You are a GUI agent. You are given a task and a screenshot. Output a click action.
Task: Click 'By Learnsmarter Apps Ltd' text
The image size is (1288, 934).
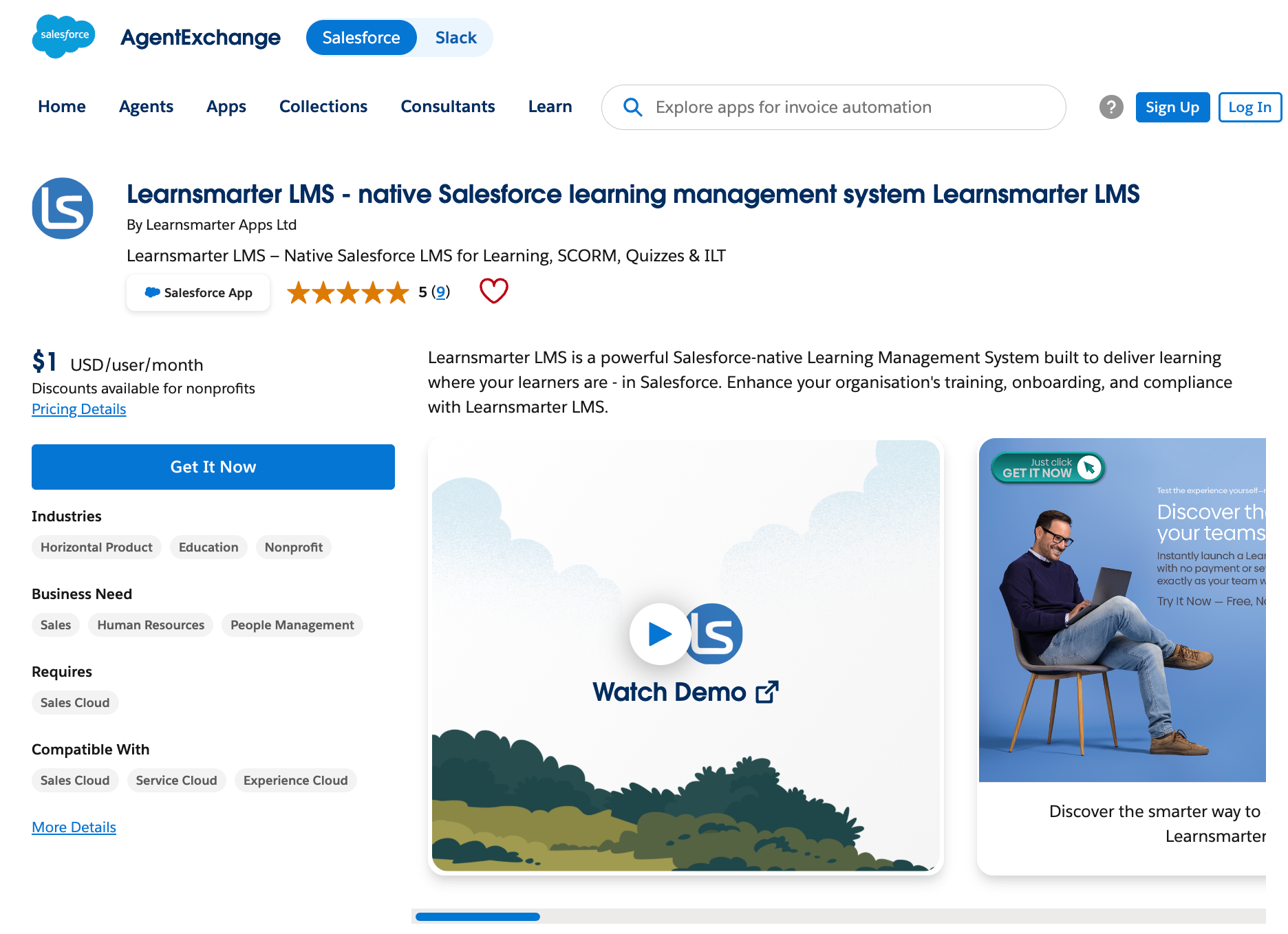pyautogui.click(x=211, y=225)
